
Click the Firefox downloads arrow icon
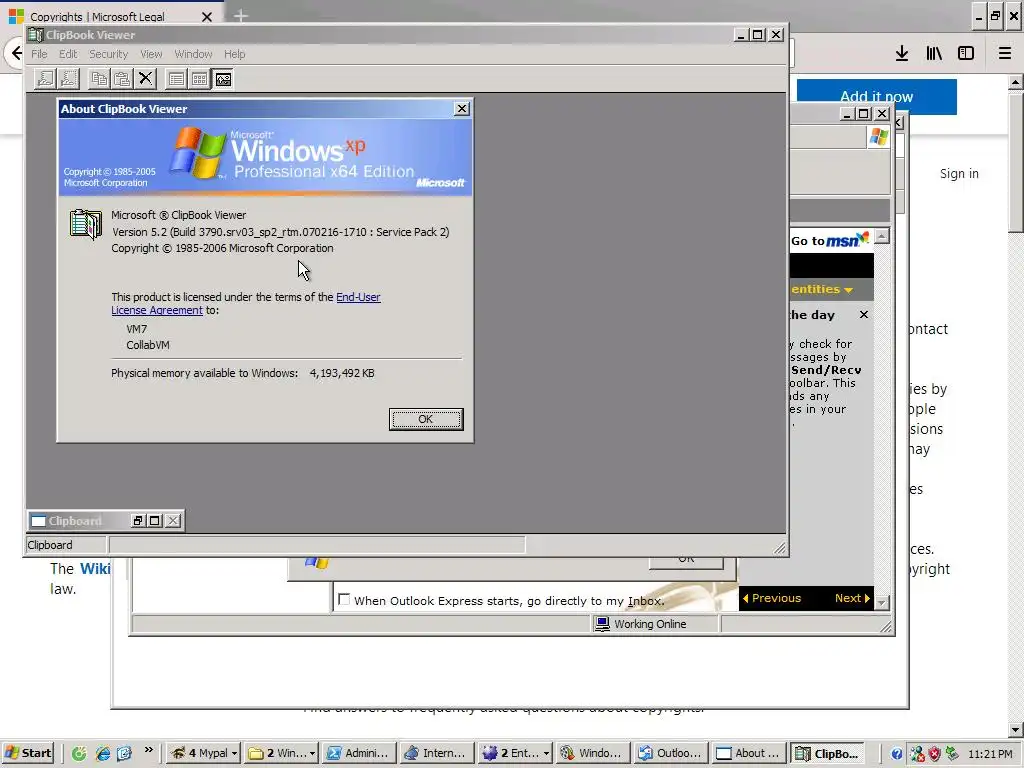[x=902, y=53]
